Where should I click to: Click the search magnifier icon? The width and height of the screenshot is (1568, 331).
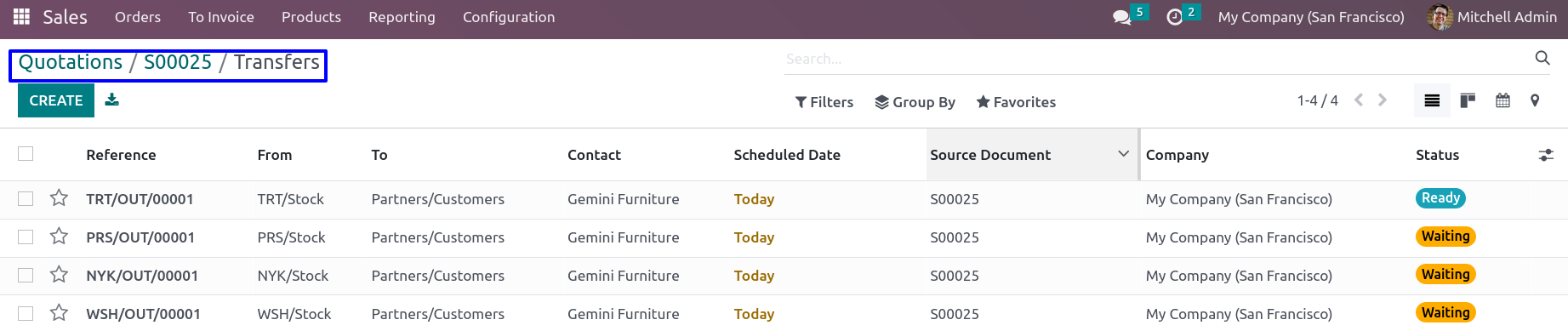1542,58
